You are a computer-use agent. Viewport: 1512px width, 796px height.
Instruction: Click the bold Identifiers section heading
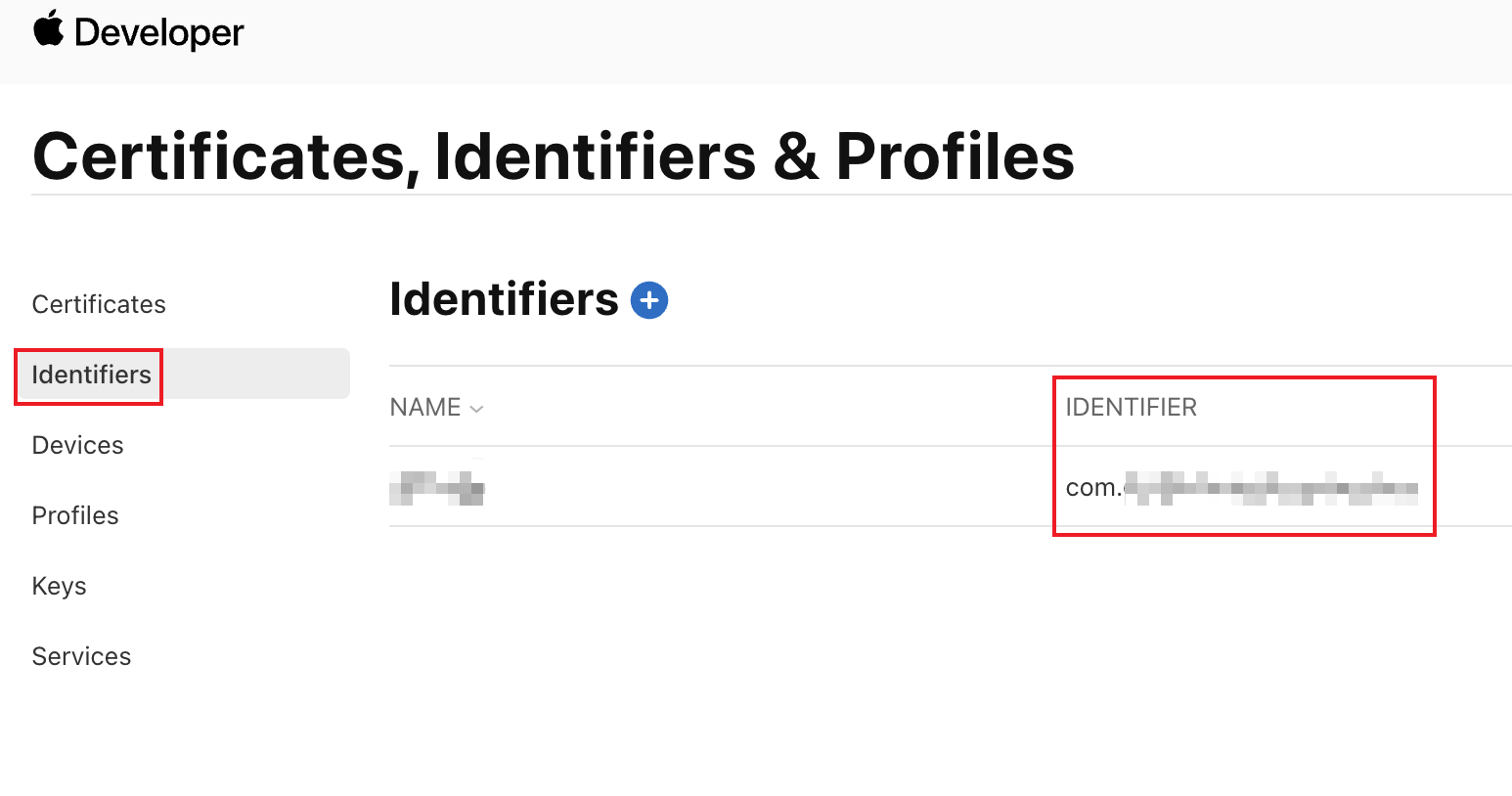504,299
